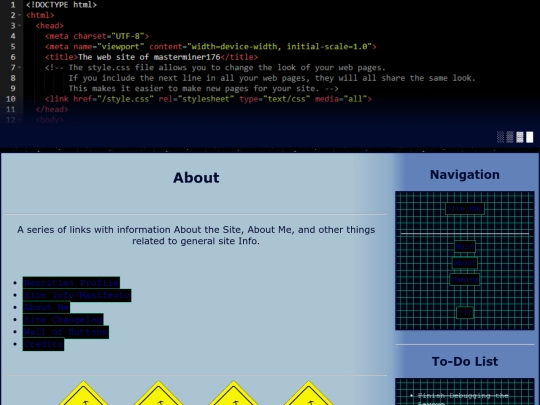Click line number 6 in the gutter

click(13, 57)
